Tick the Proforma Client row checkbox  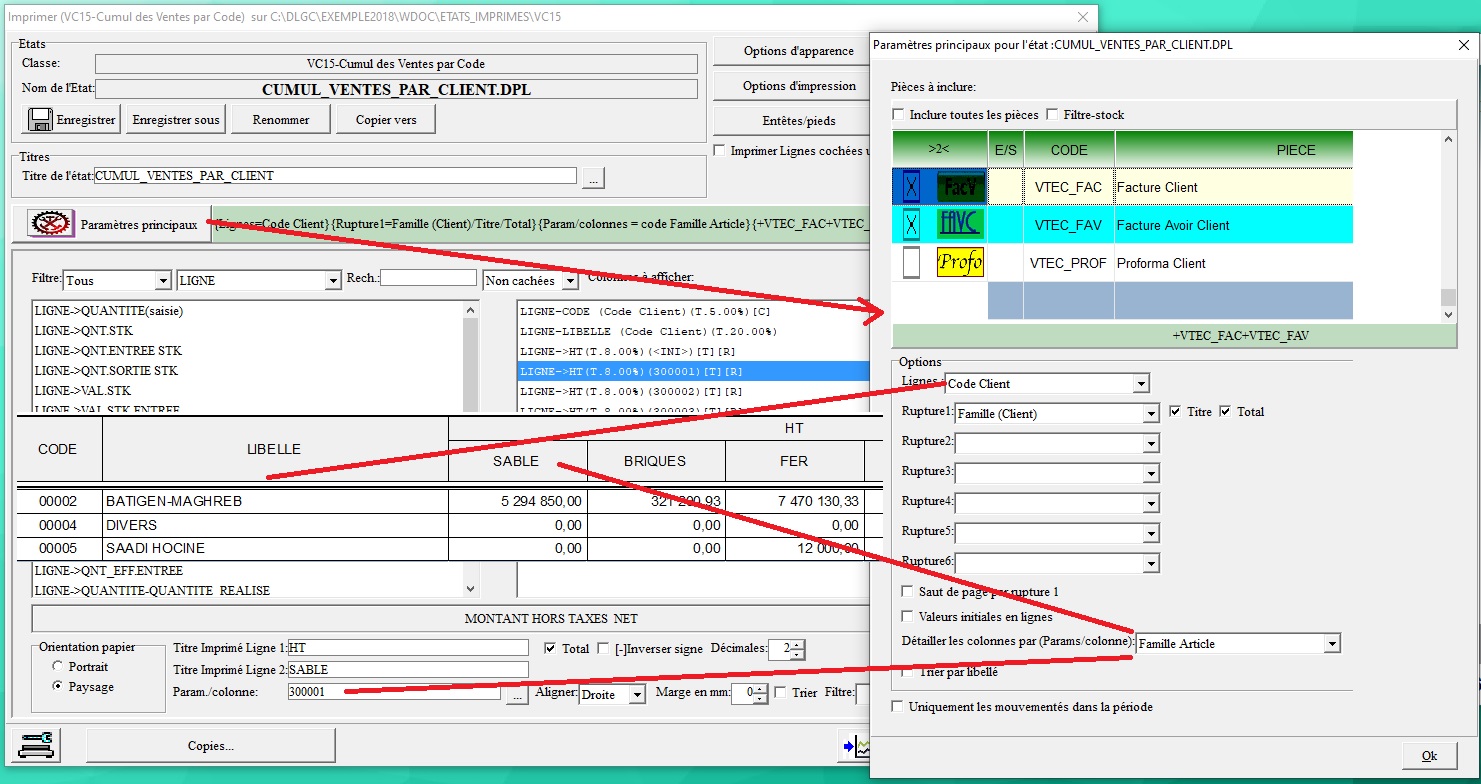(911, 263)
